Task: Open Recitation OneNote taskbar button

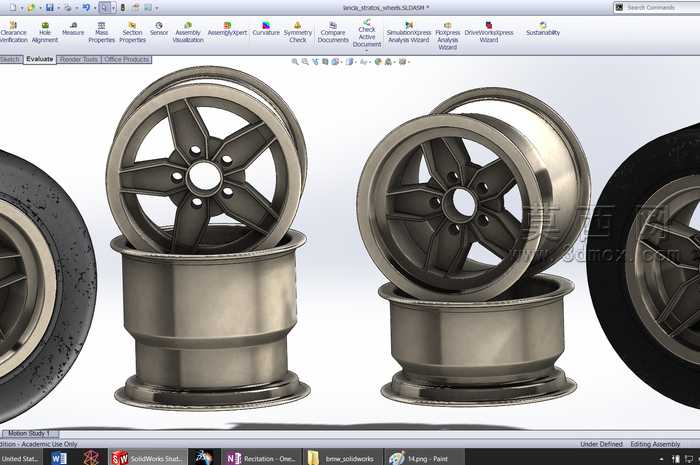Action: 261,458
